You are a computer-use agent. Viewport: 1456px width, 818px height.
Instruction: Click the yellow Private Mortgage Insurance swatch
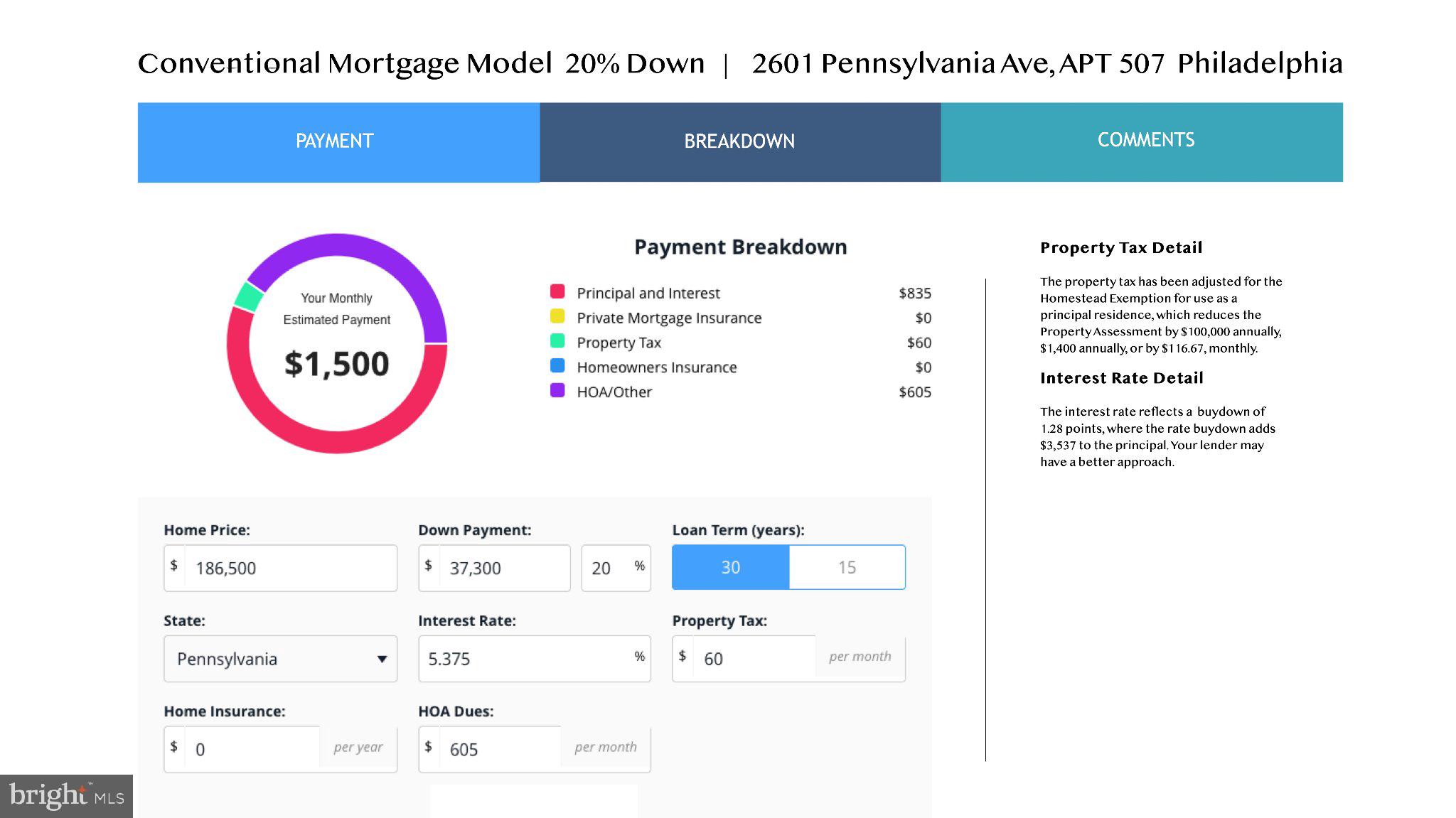tap(557, 316)
